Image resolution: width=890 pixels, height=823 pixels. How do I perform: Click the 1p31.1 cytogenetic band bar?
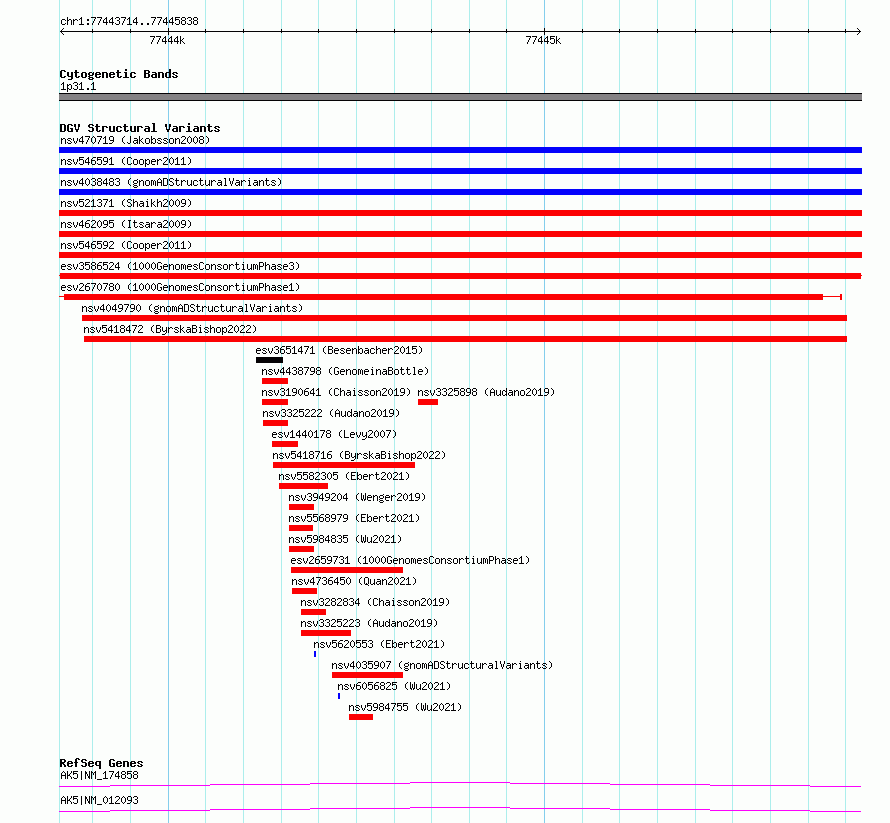(x=460, y=97)
